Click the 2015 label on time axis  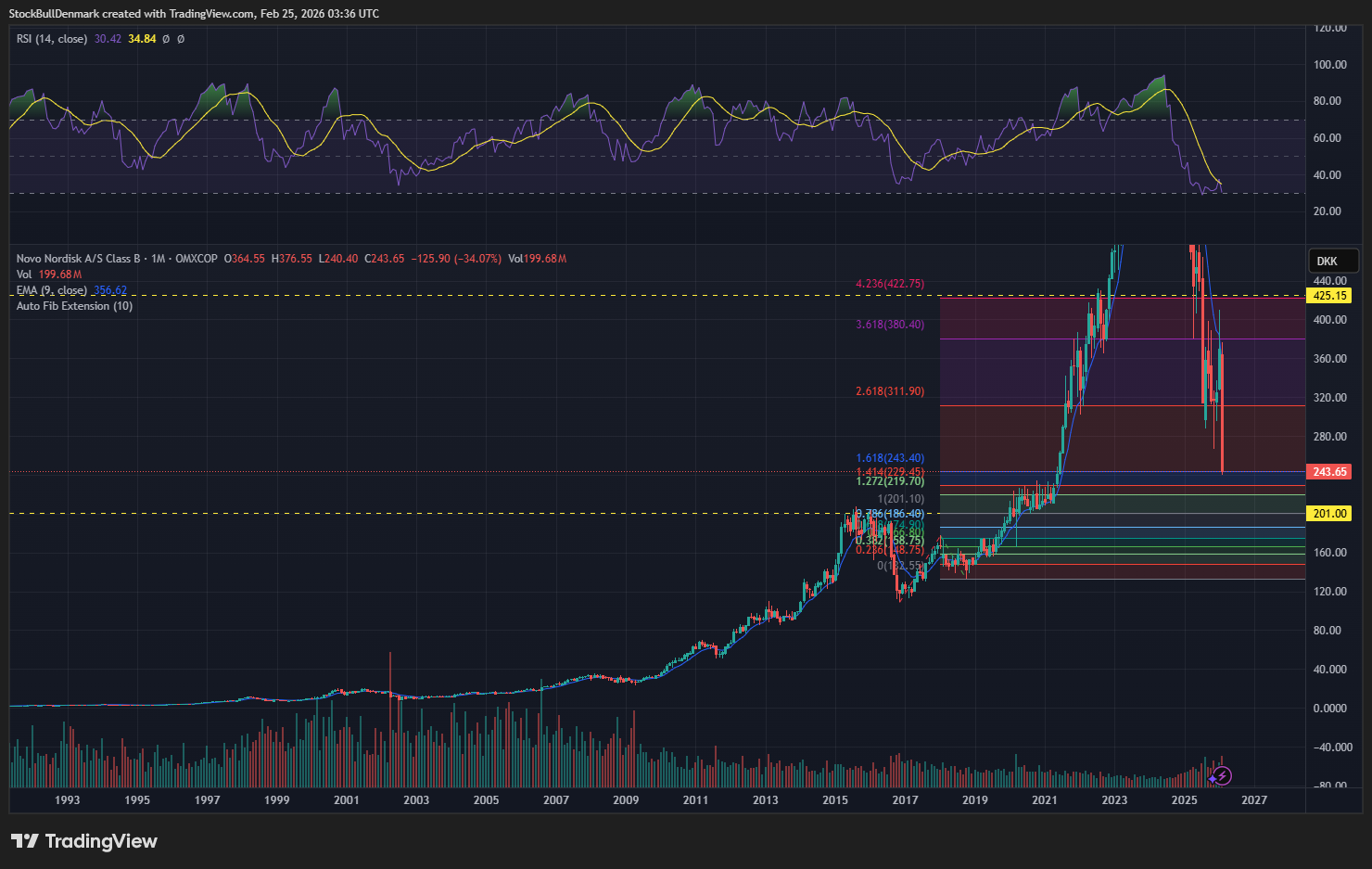click(x=835, y=800)
